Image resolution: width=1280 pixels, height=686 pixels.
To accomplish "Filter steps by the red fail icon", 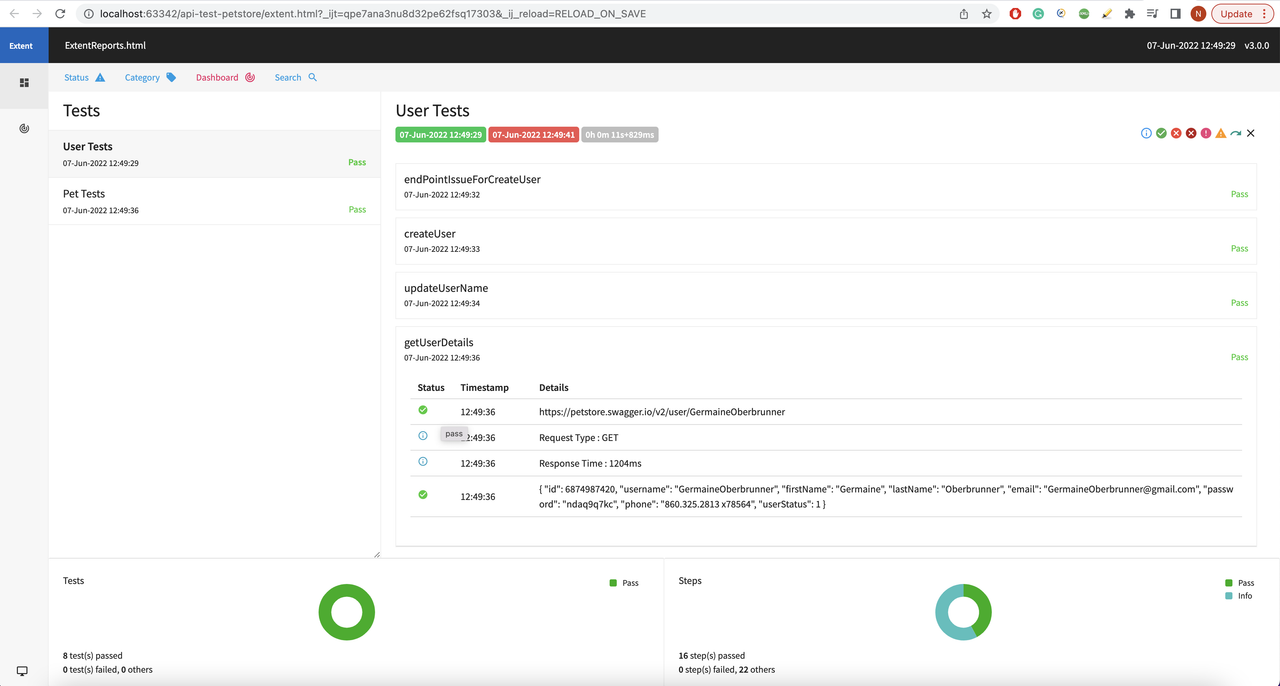I will (1176, 133).
